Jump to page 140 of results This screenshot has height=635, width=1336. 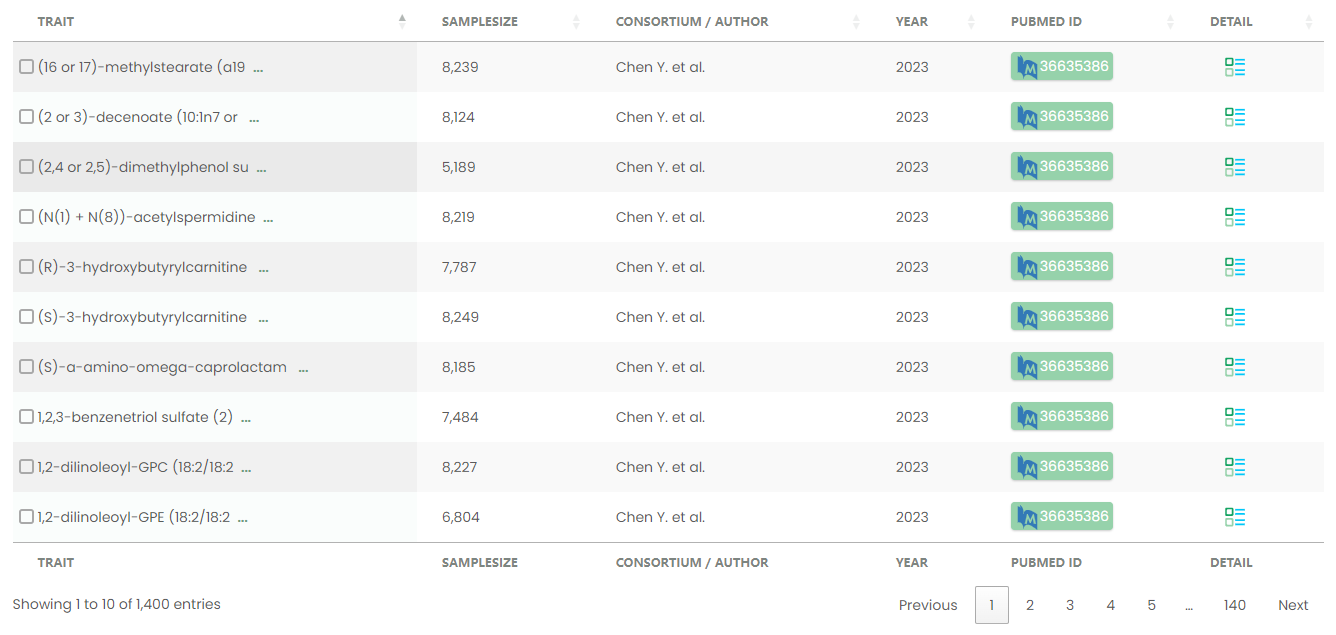coord(1235,605)
